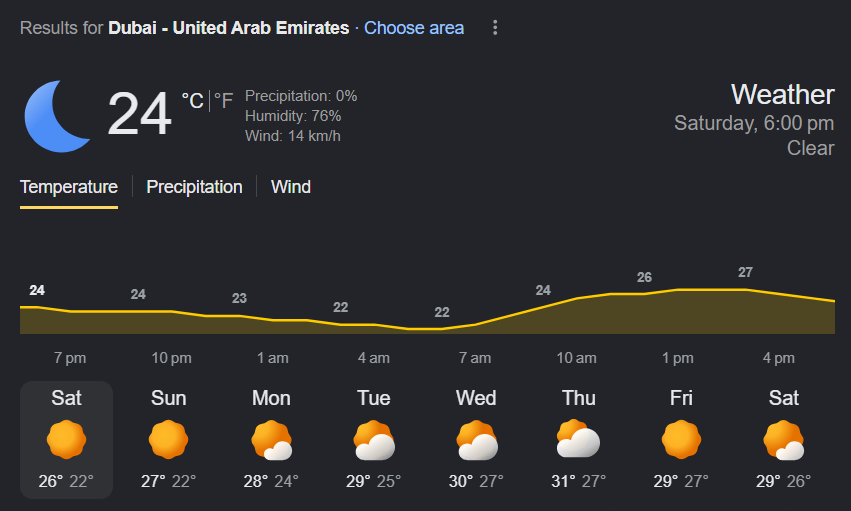Switch units to Fahrenheit
This screenshot has width=851, height=511.
pos(224,100)
